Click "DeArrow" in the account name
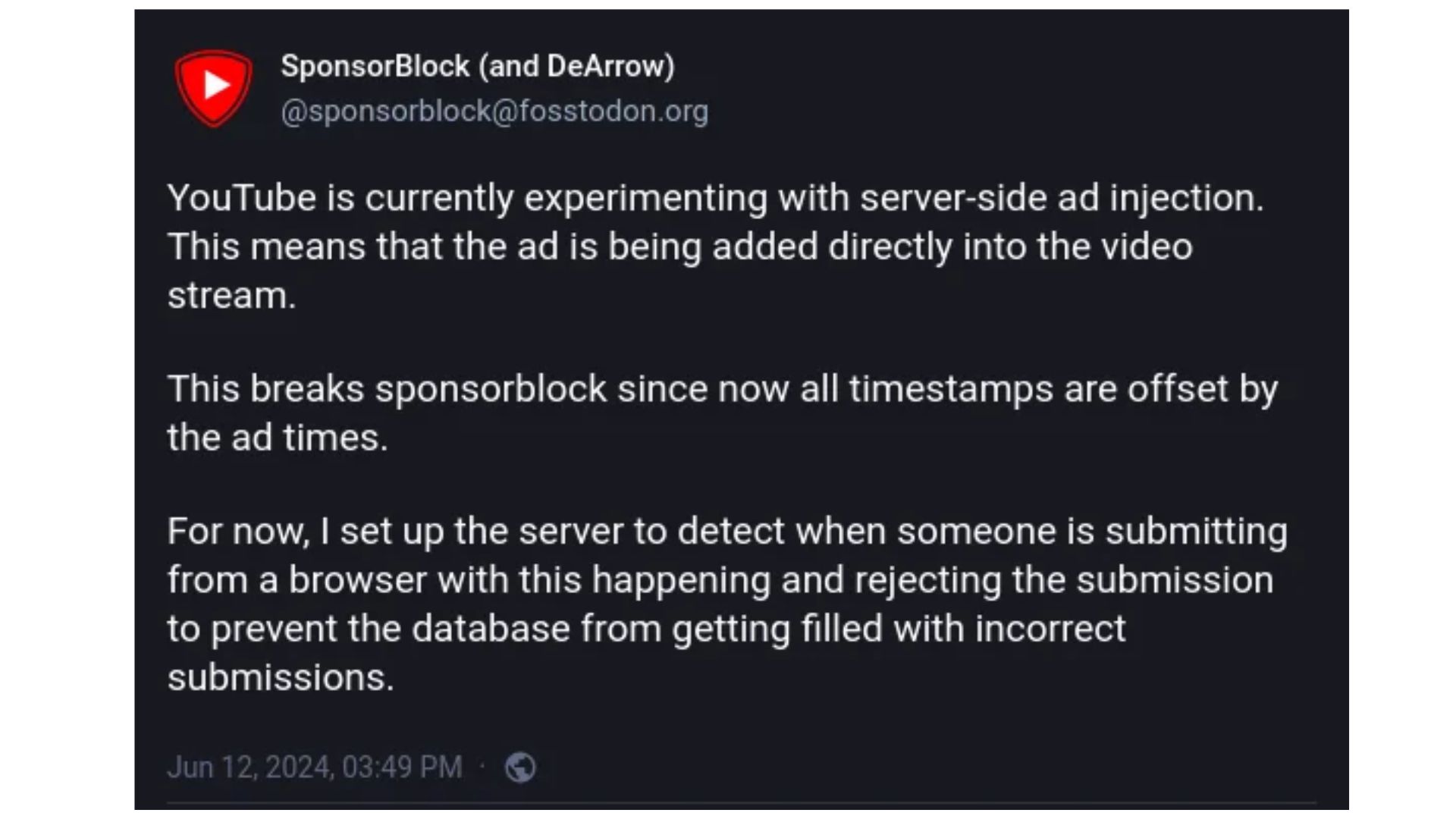Image resolution: width=1456 pixels, height=819 pixels. [x=604, y=67]
